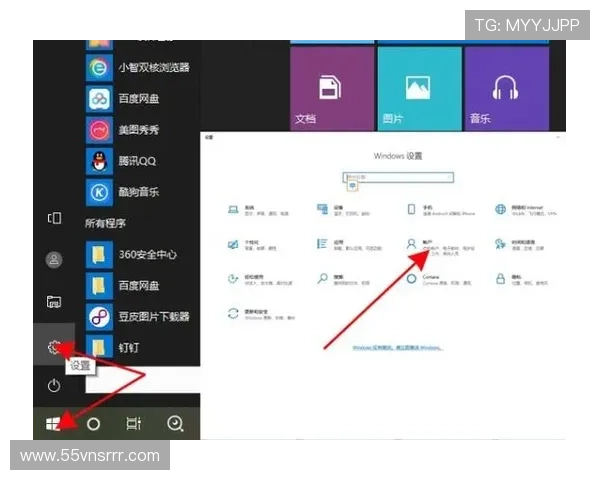
Task: Click the 所有程序 header
Action: point(105,223)
